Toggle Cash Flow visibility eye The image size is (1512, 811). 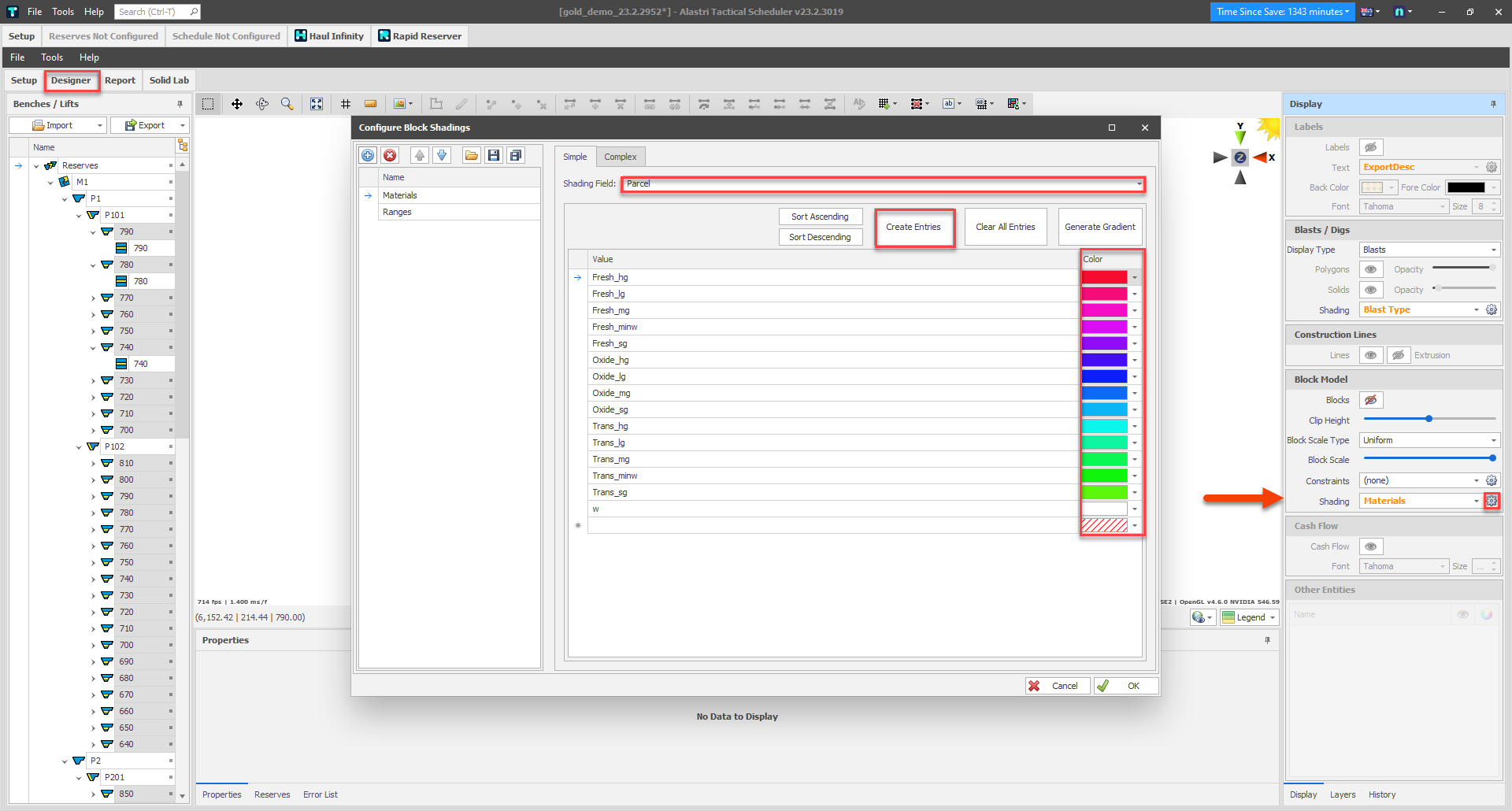[x=1370, y=546]
